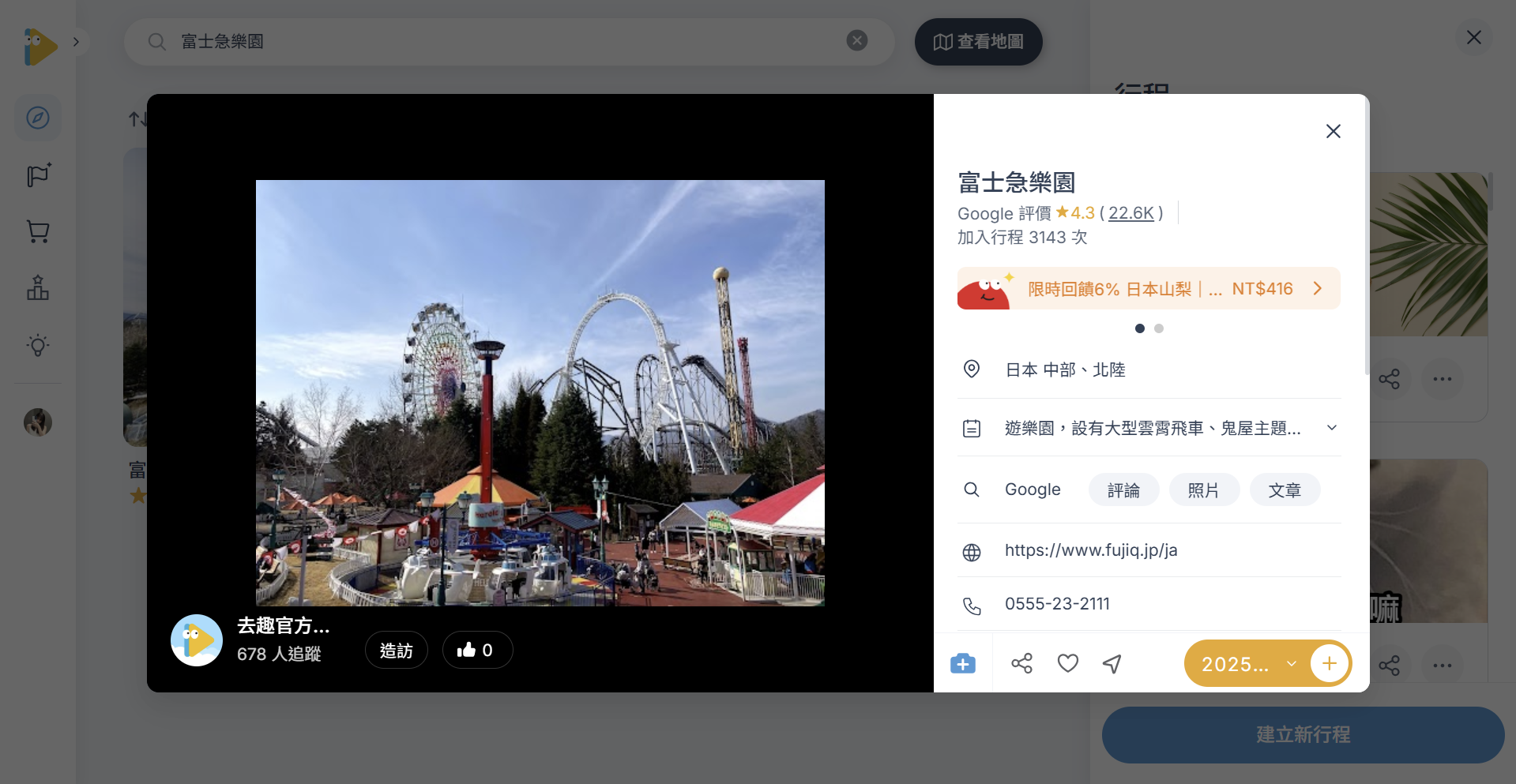Click the 富士急樂園 search input field
The height and width of the screenshot is (784, 1516).
tap(509, 41)
